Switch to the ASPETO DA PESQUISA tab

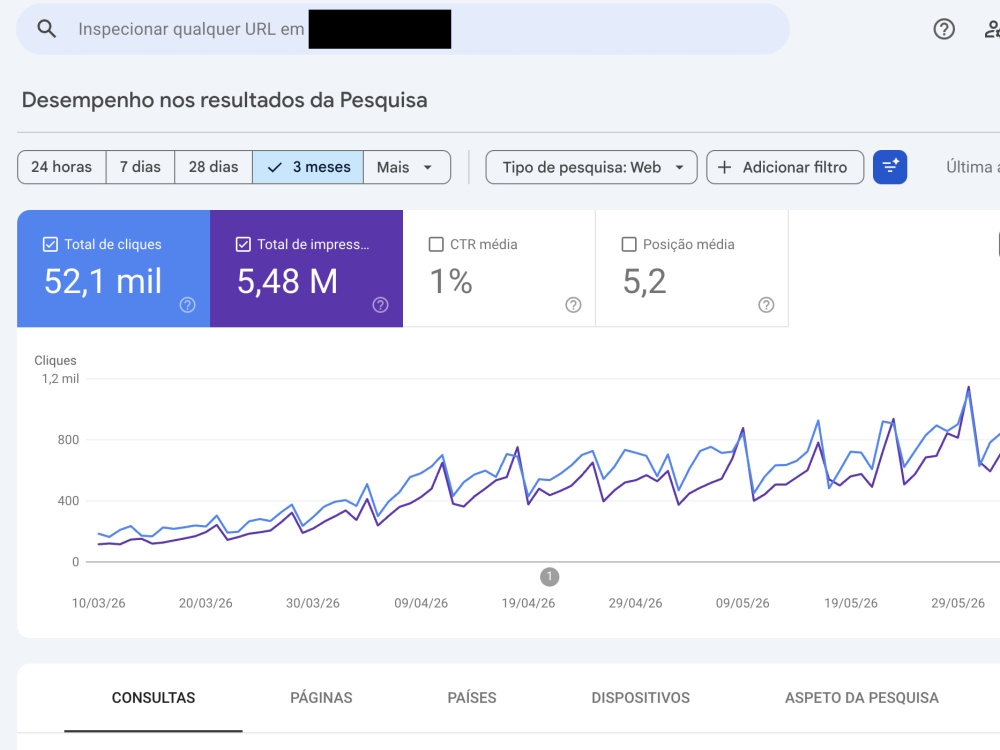click(x=862, y=698)
